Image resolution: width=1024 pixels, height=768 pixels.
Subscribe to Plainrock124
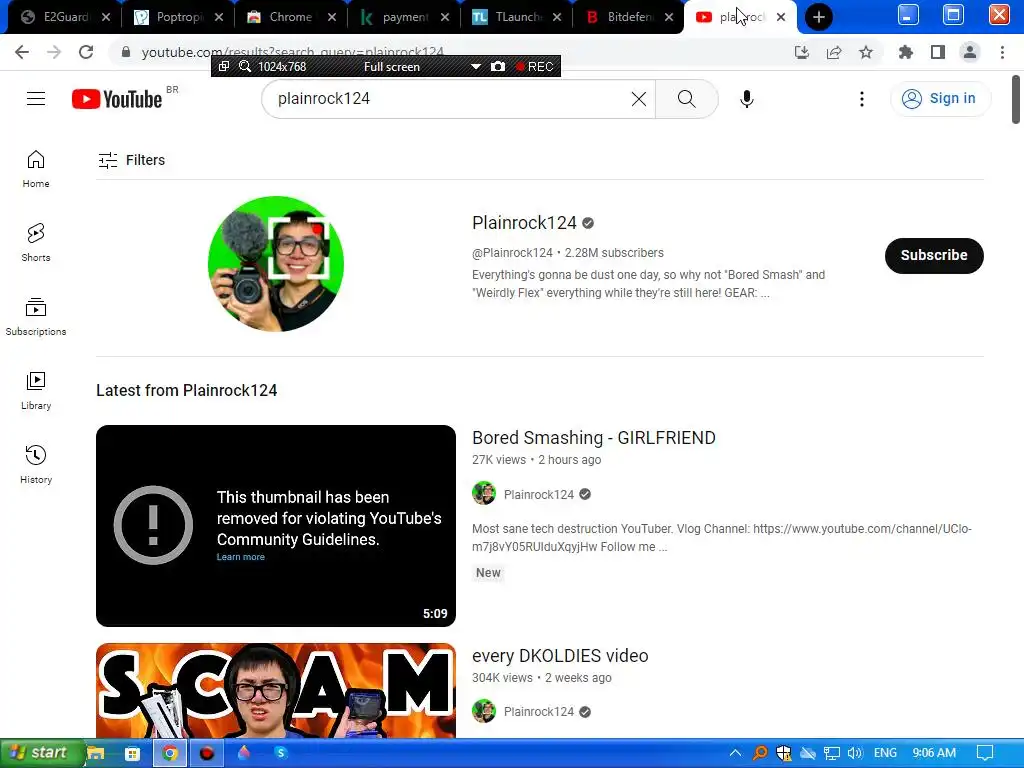pos(934,255)
